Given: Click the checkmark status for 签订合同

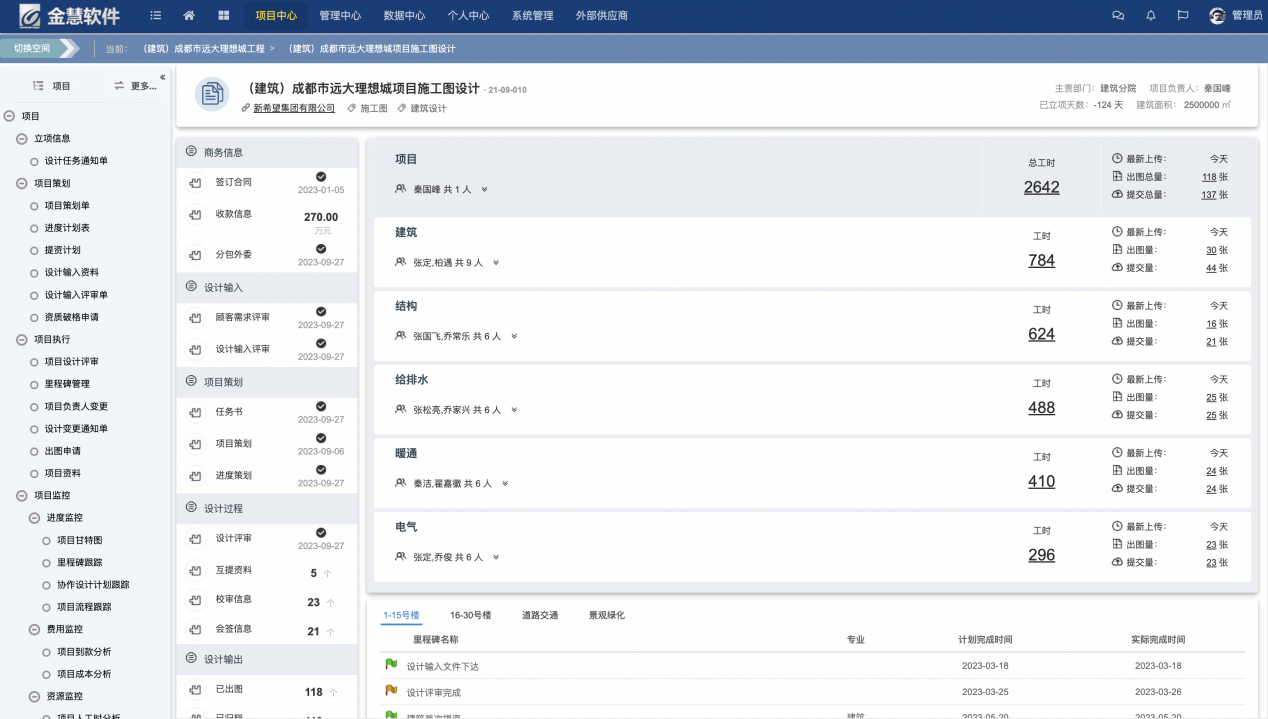Looking at the screenshot, I should coord(321,177).
